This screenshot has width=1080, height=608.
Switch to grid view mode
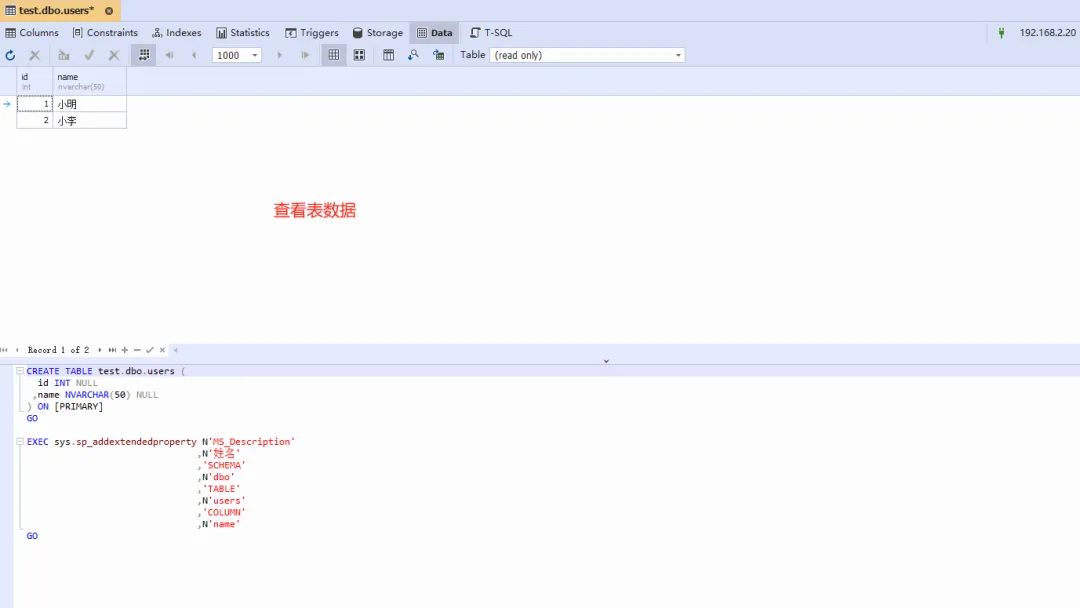pos(334,55)
